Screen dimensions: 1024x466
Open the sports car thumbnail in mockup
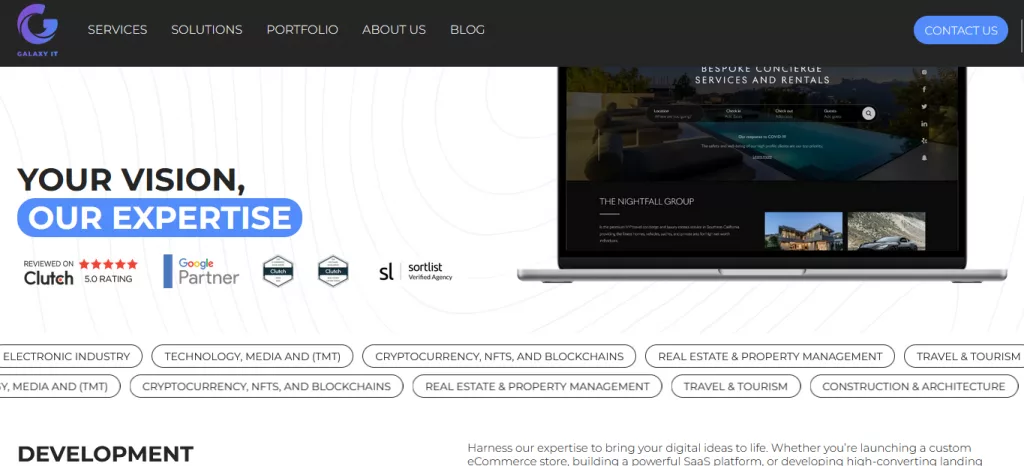coord(886,231)
